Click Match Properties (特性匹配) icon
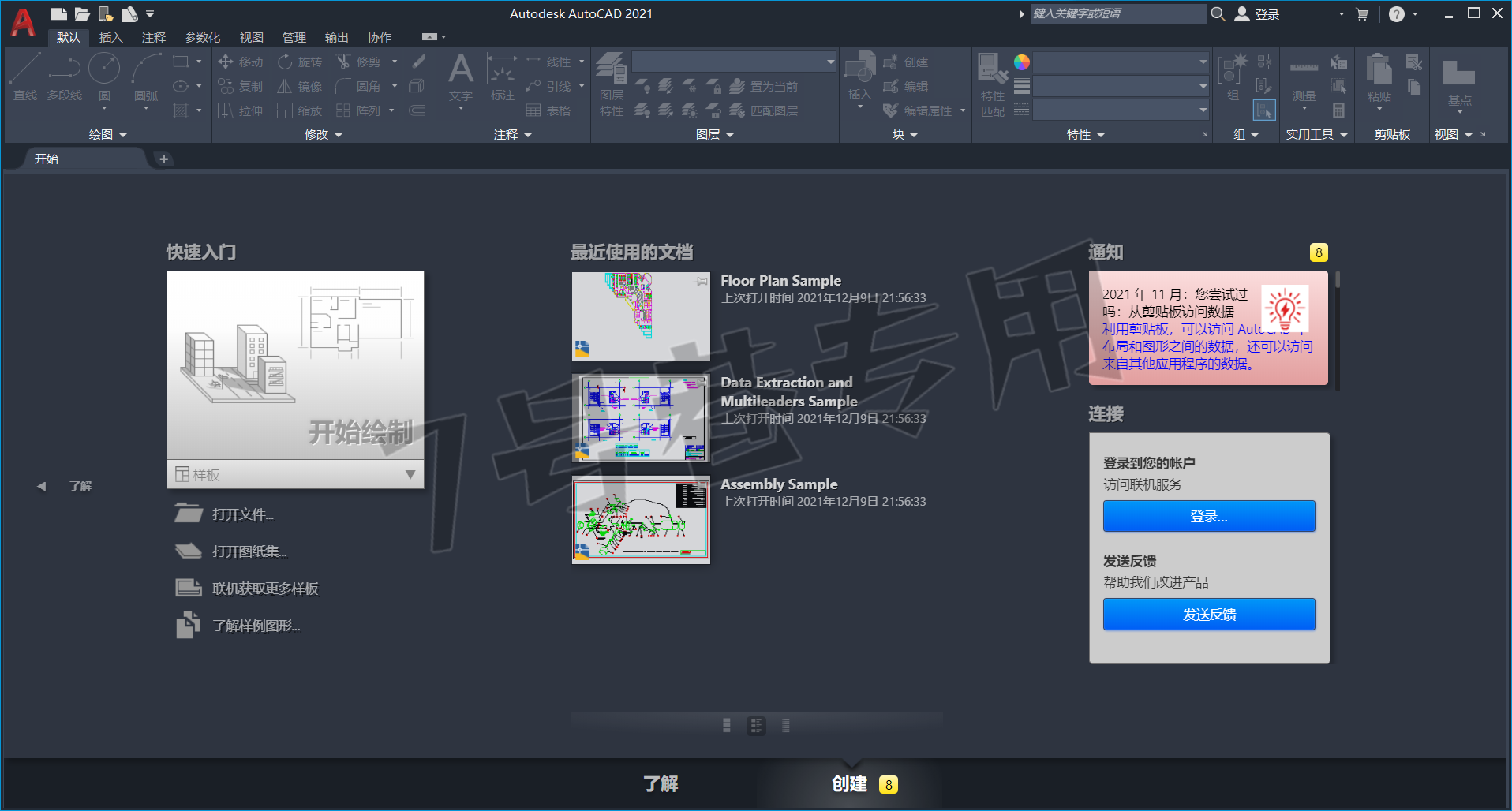Screen dimensions: 1512x811 click(x=993, y=85)
